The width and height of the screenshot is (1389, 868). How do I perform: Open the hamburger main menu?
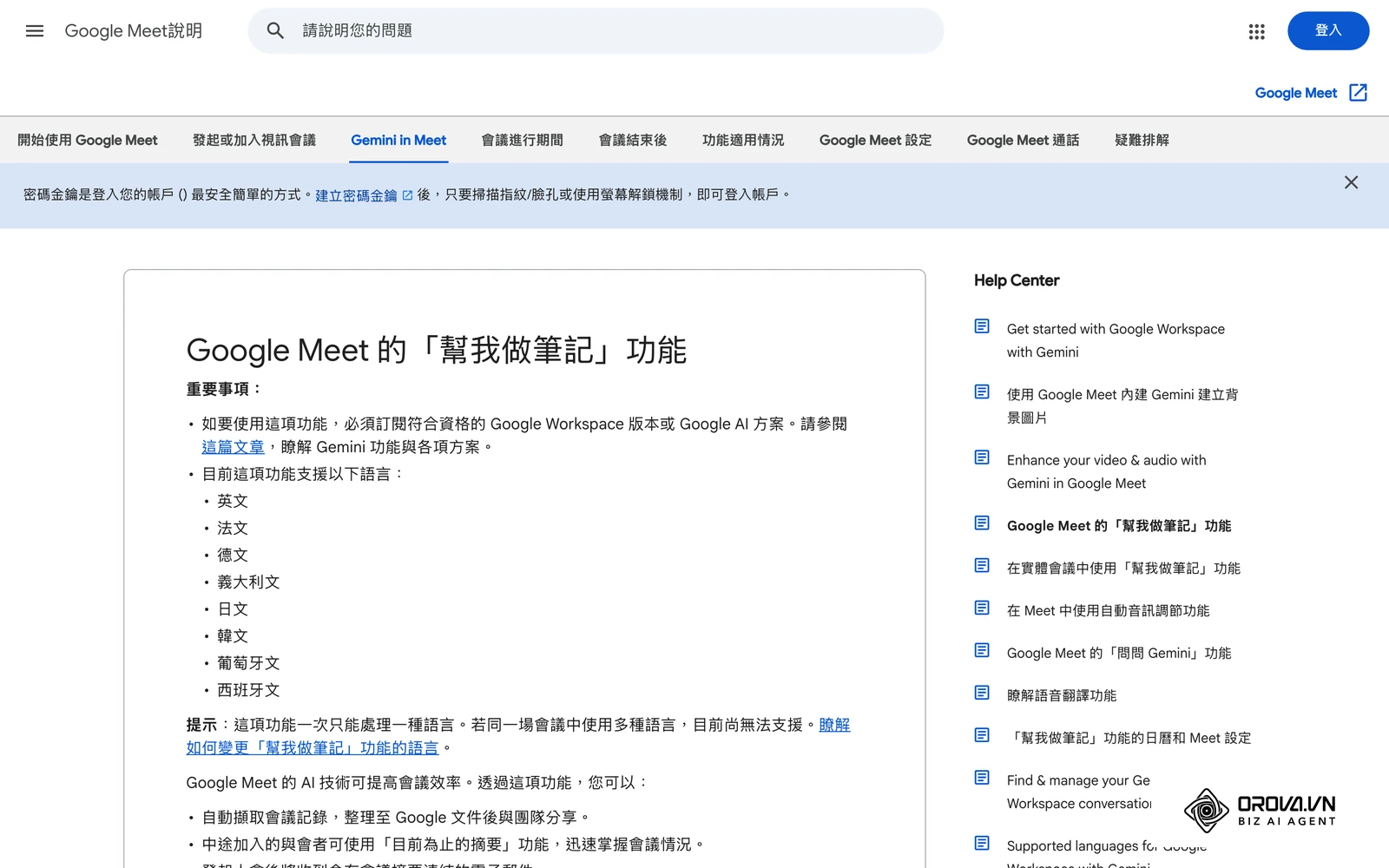pos(35,31)
